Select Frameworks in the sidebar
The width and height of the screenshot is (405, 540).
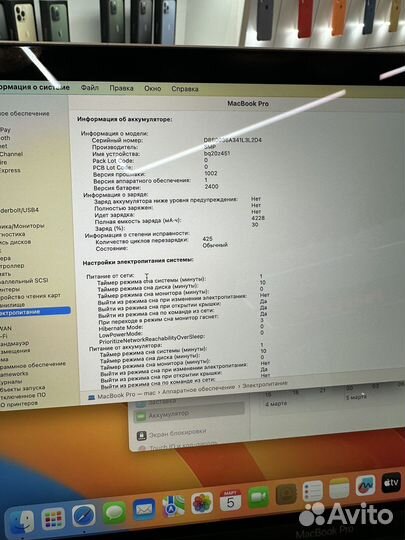pyautogui.click(x=14, y=374)
